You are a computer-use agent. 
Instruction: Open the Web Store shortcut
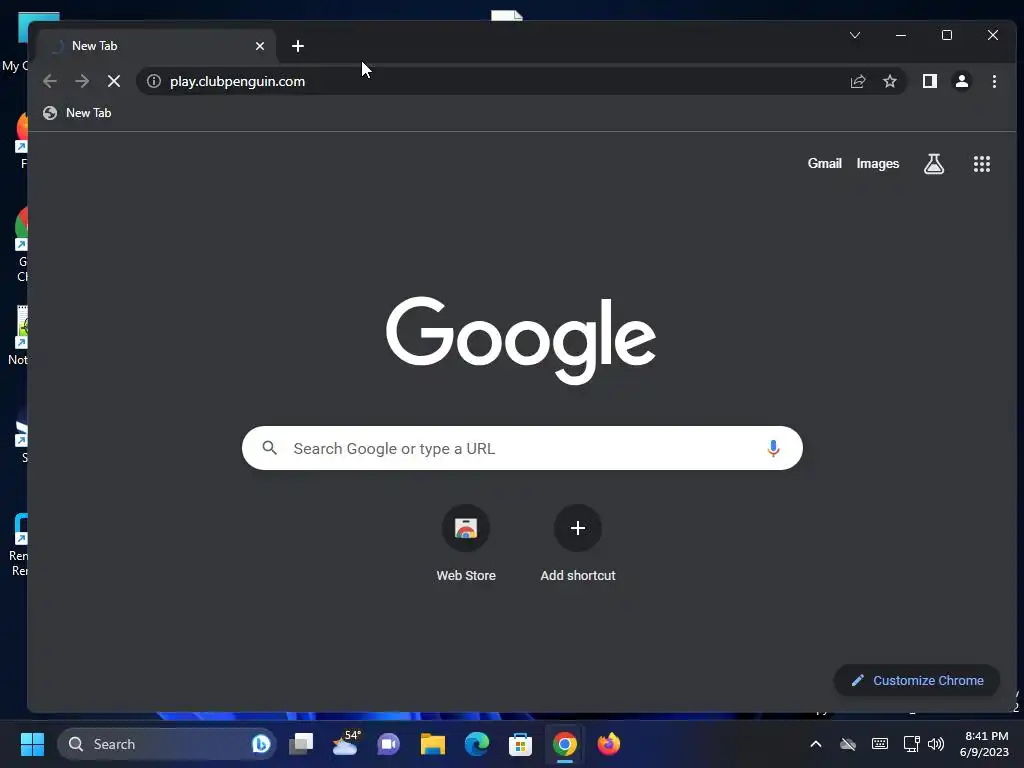pos(466,543)
